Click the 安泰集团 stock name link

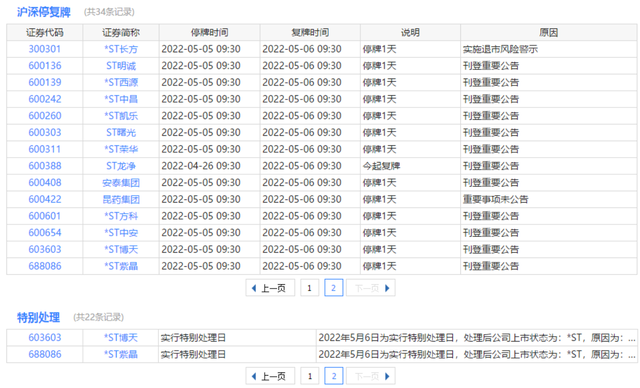click(x=121, y=183)
